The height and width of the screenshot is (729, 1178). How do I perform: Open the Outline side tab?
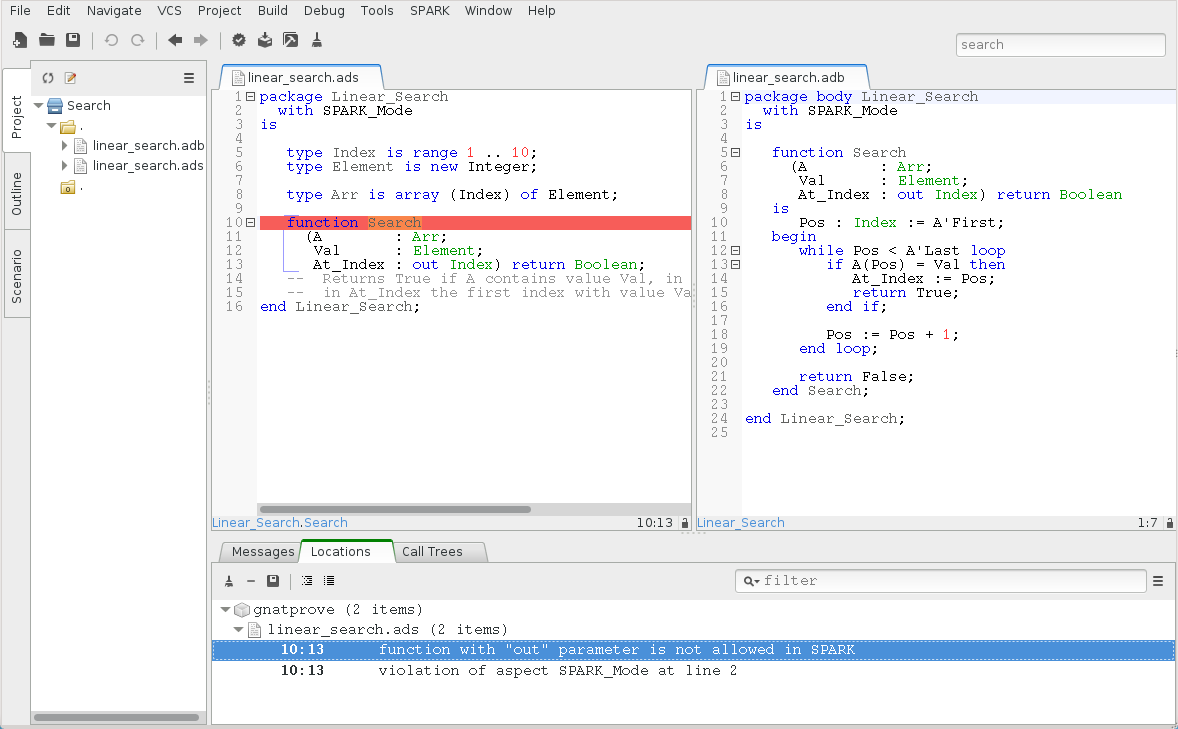pyautogui.click(x=17, y=194)
